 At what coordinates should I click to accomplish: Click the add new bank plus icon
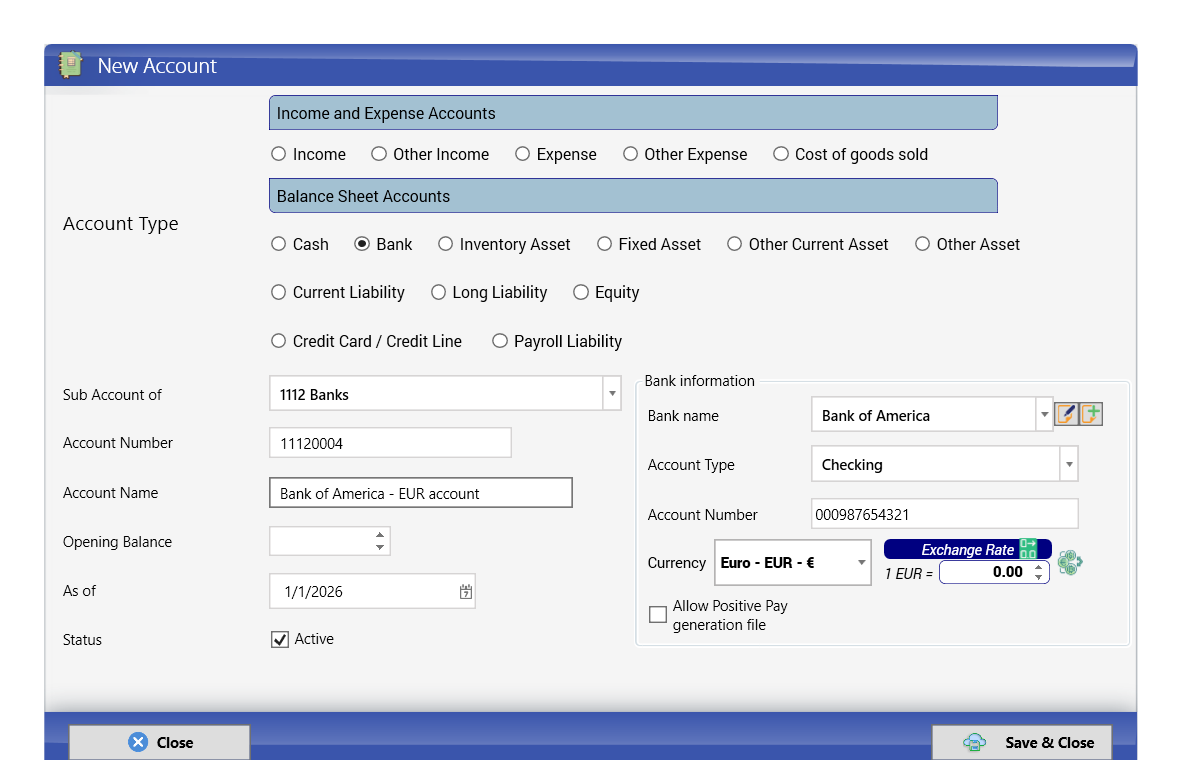(1091, 414)
